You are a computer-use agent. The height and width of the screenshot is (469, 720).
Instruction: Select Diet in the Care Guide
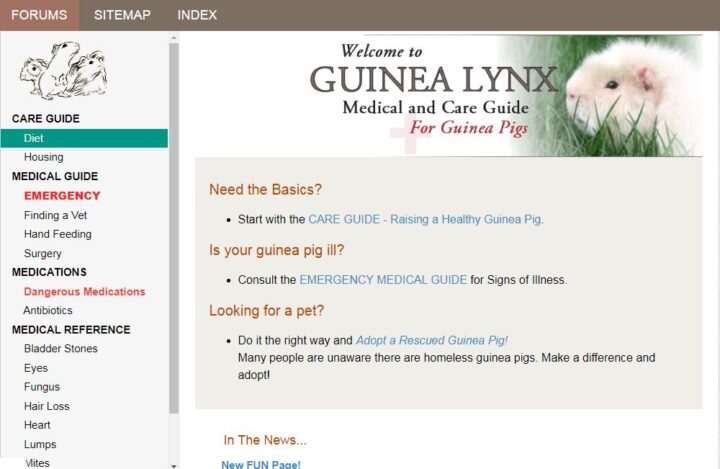(84, 138)
